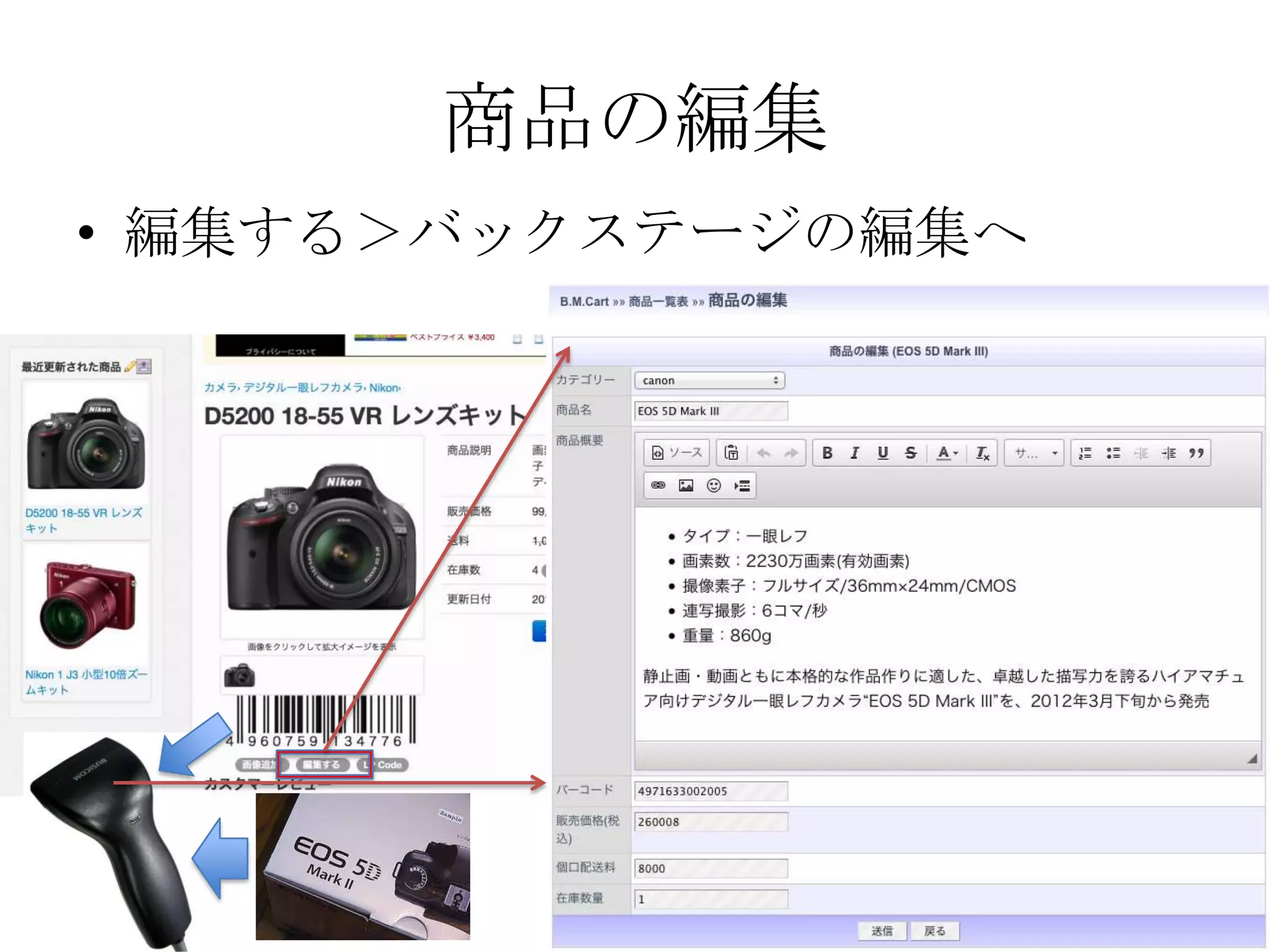Click the '重量：860g' bullet text
The image size is (1270, 952).
pyautogui.click(x=727, y=635)
